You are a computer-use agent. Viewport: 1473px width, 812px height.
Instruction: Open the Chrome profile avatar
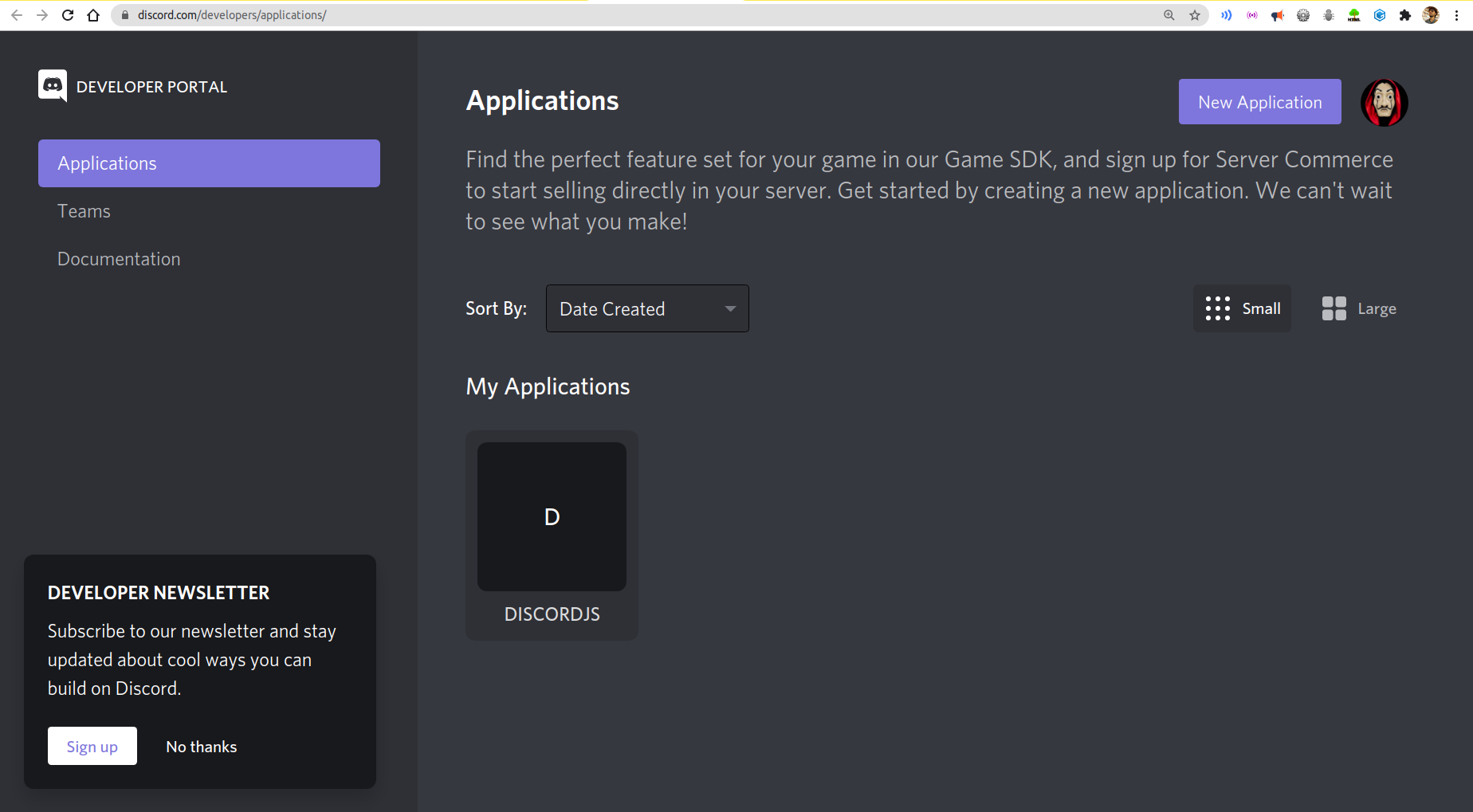pos(1431,15)
